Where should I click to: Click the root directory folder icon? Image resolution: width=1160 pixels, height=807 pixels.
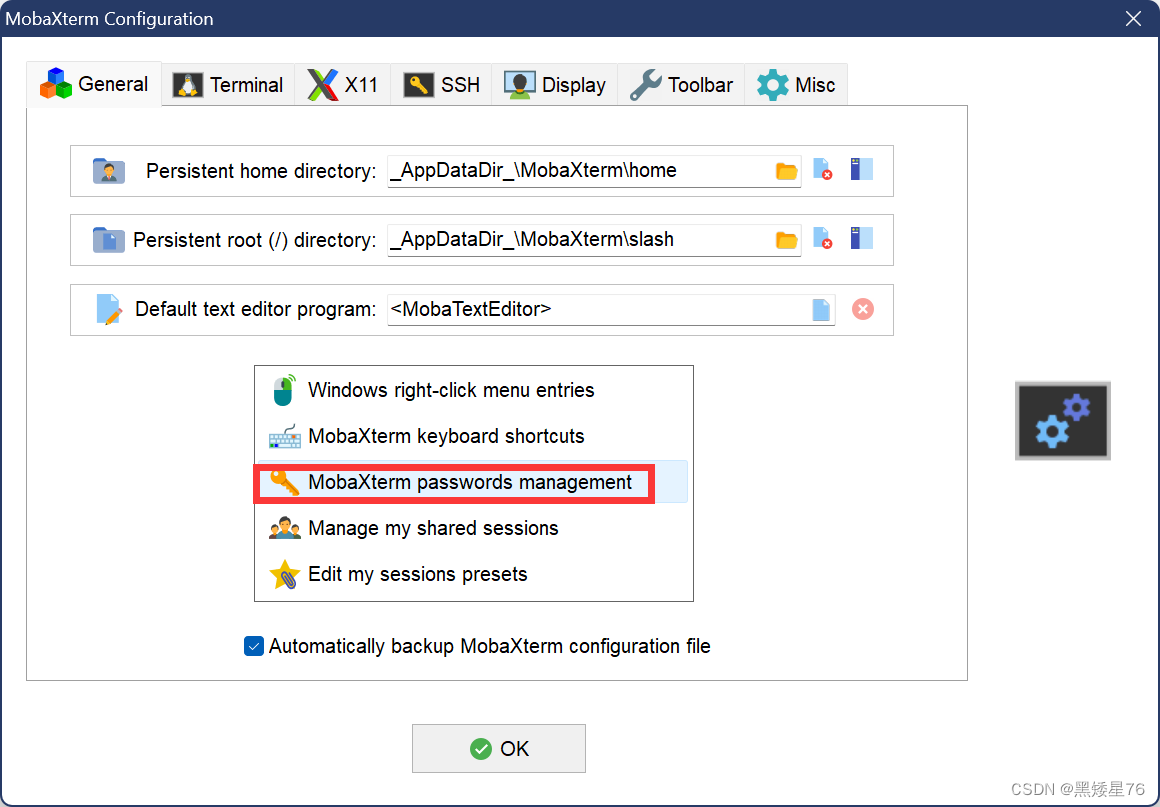coord(109,240)
